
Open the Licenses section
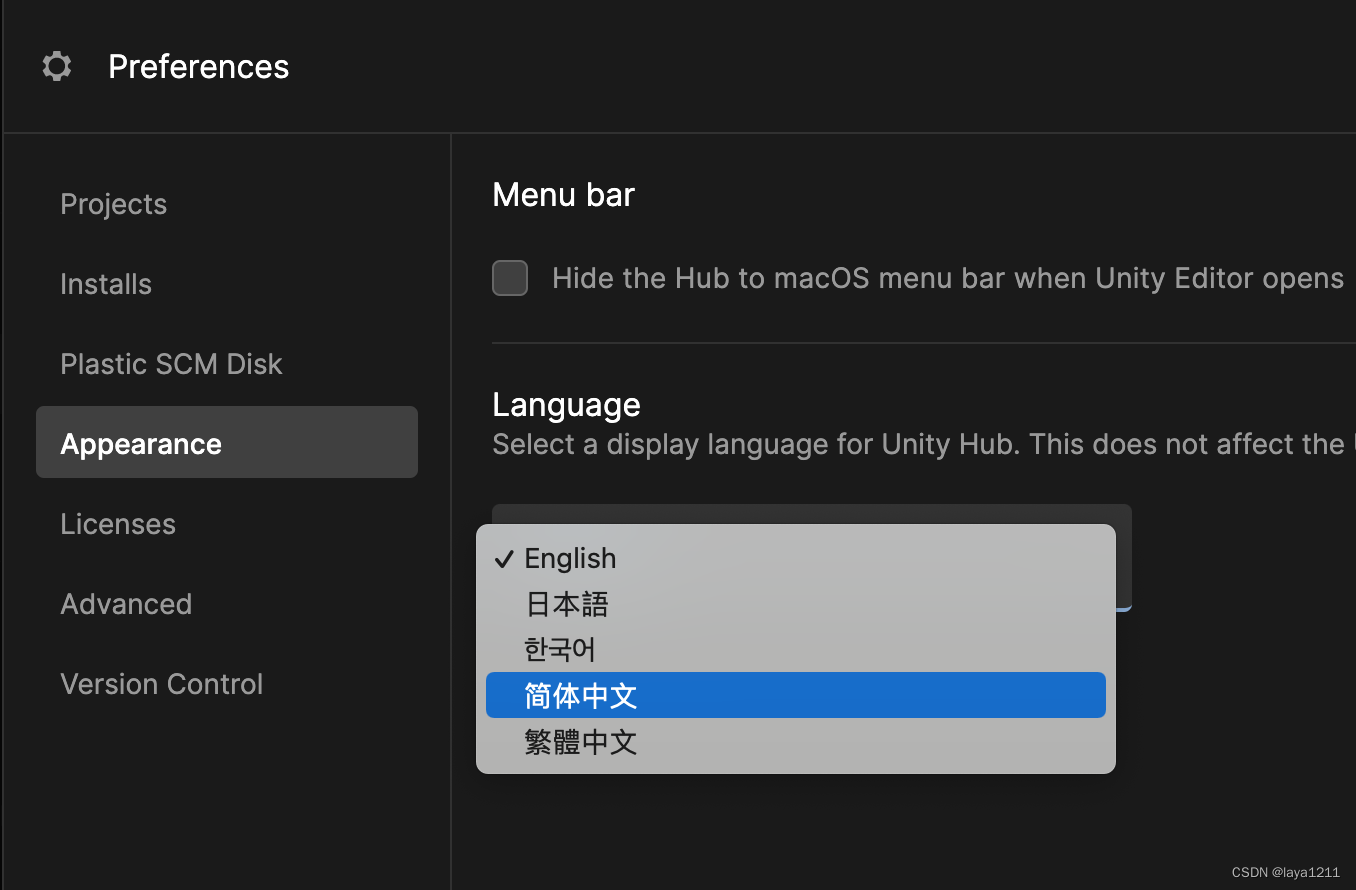[x=118, y=524]
